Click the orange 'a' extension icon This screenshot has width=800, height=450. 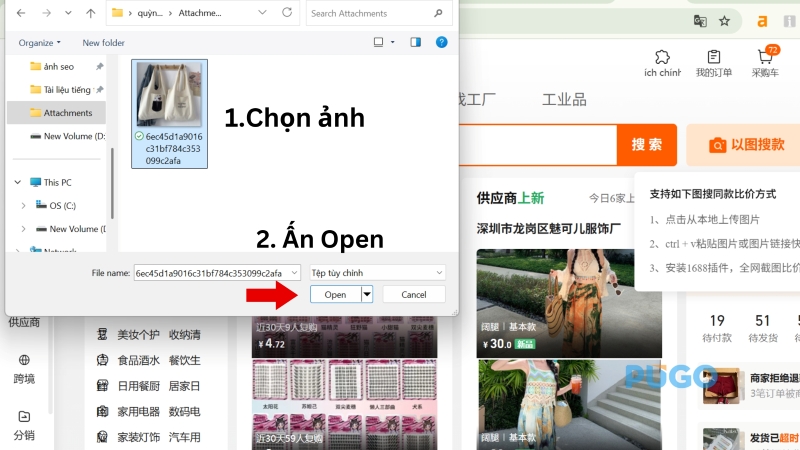click(x=762, y=21)
